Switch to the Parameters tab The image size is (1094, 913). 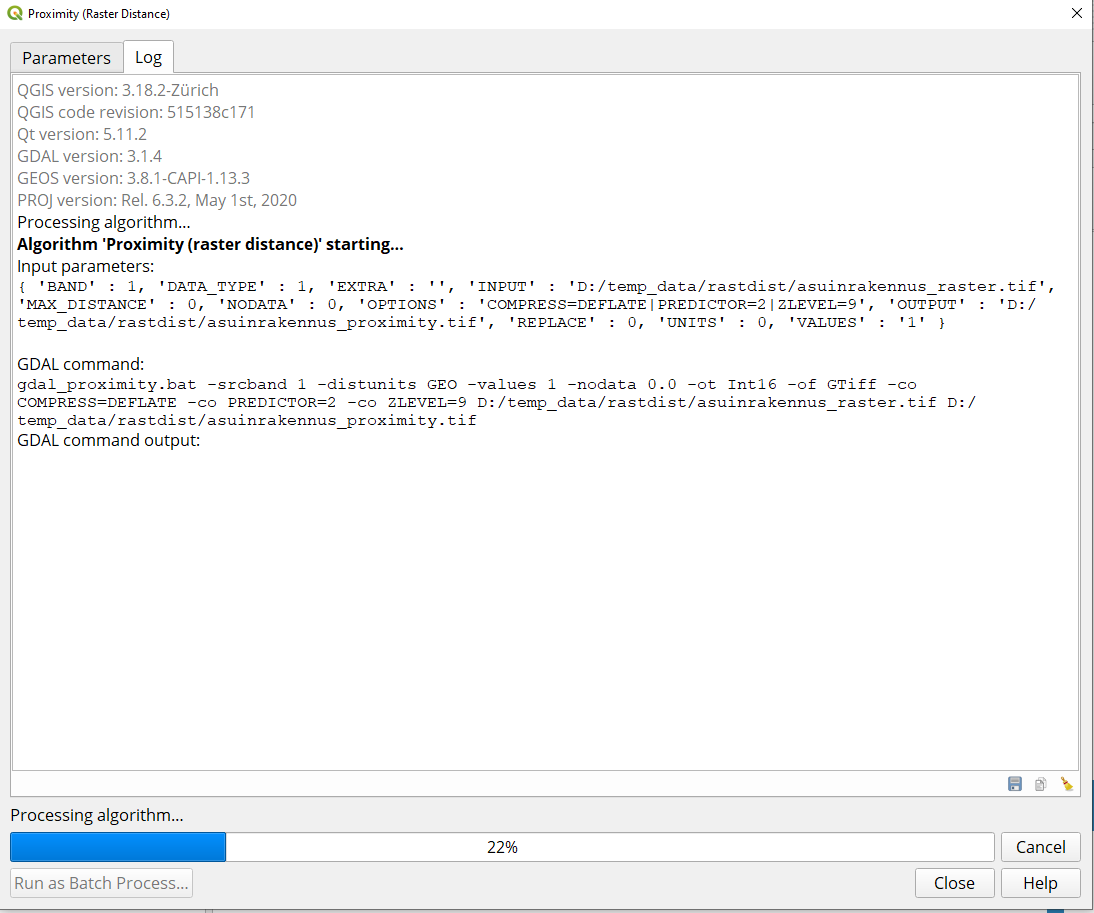[66, 57]
